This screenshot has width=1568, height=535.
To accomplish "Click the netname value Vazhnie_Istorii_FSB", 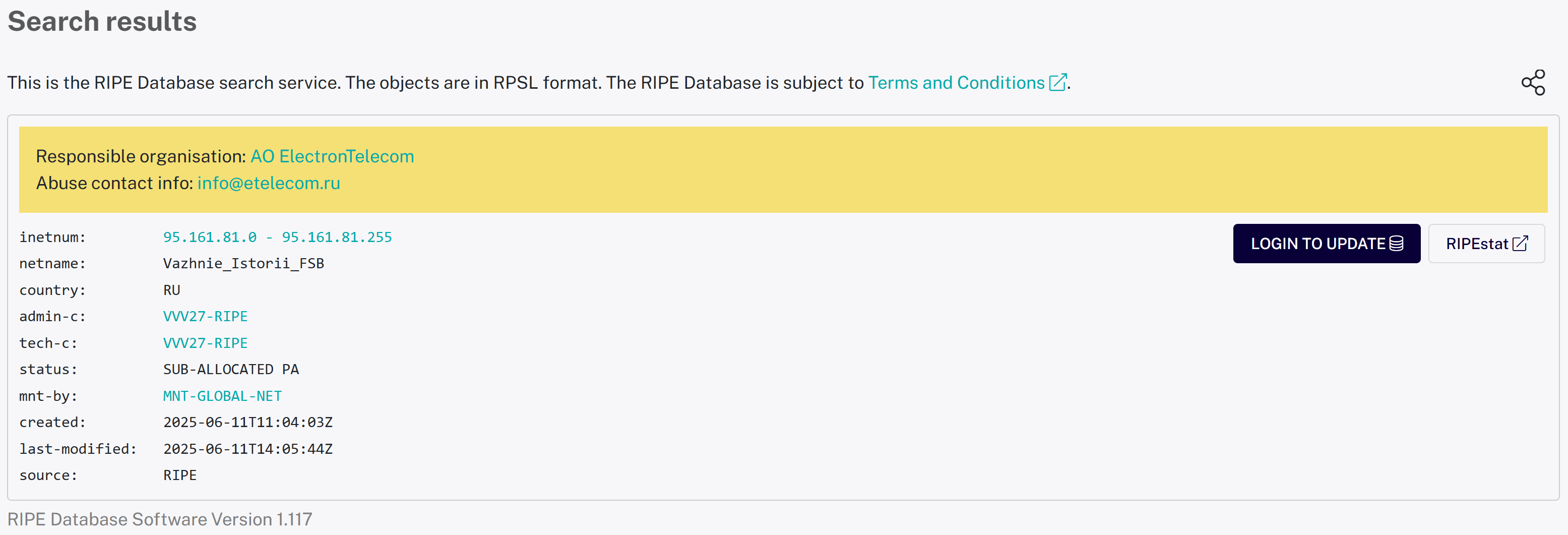I will click(243, 264).
